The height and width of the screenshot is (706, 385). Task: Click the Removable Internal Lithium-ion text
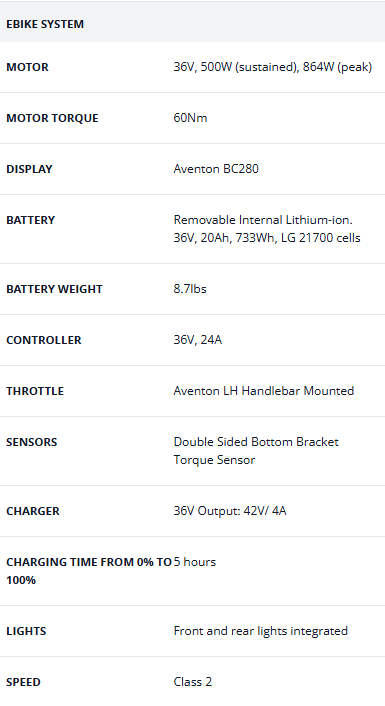[x=263, y=220]
